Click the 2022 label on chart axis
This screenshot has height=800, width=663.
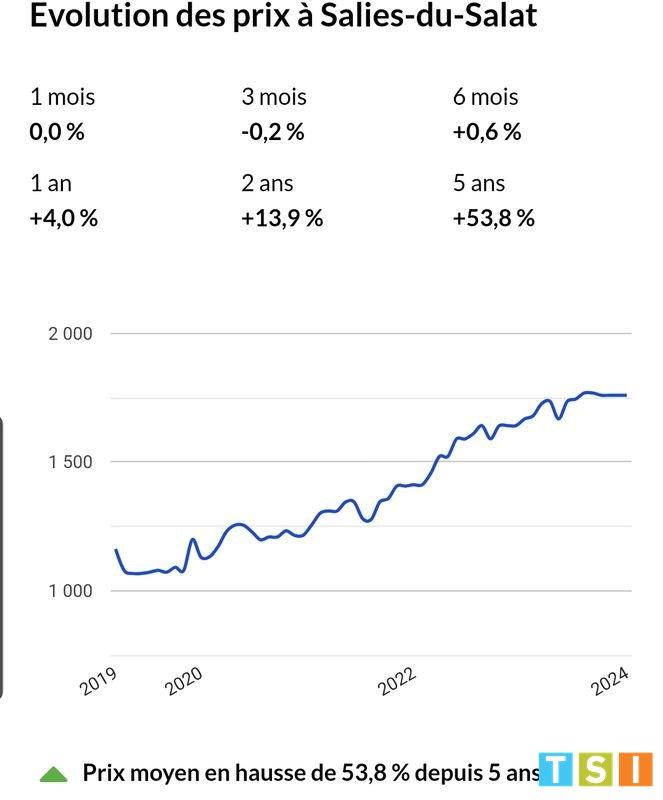tap(396, 682)
